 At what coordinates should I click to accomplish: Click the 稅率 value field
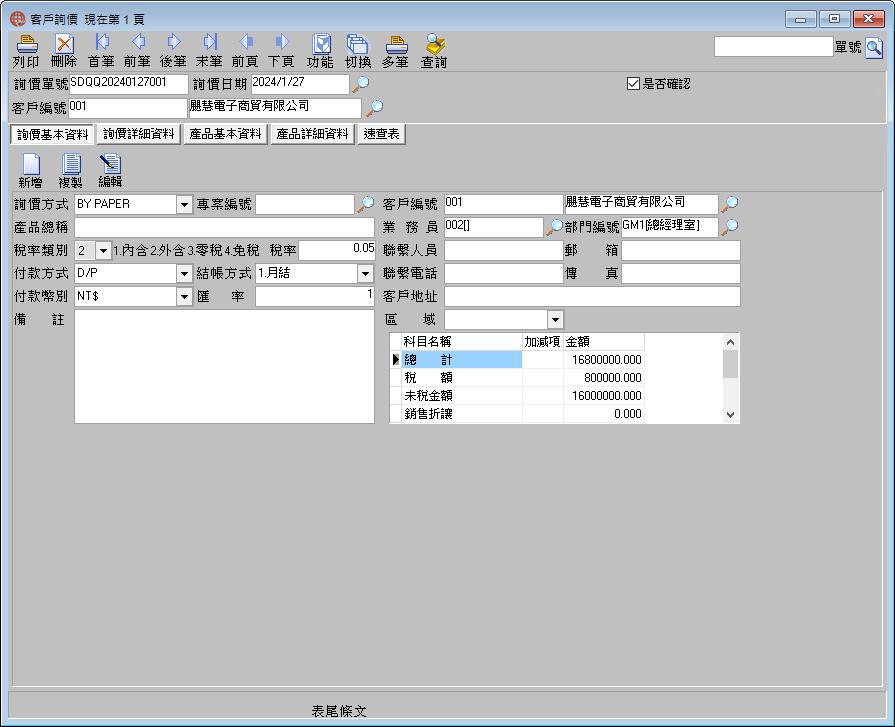[x=337, y=251]
